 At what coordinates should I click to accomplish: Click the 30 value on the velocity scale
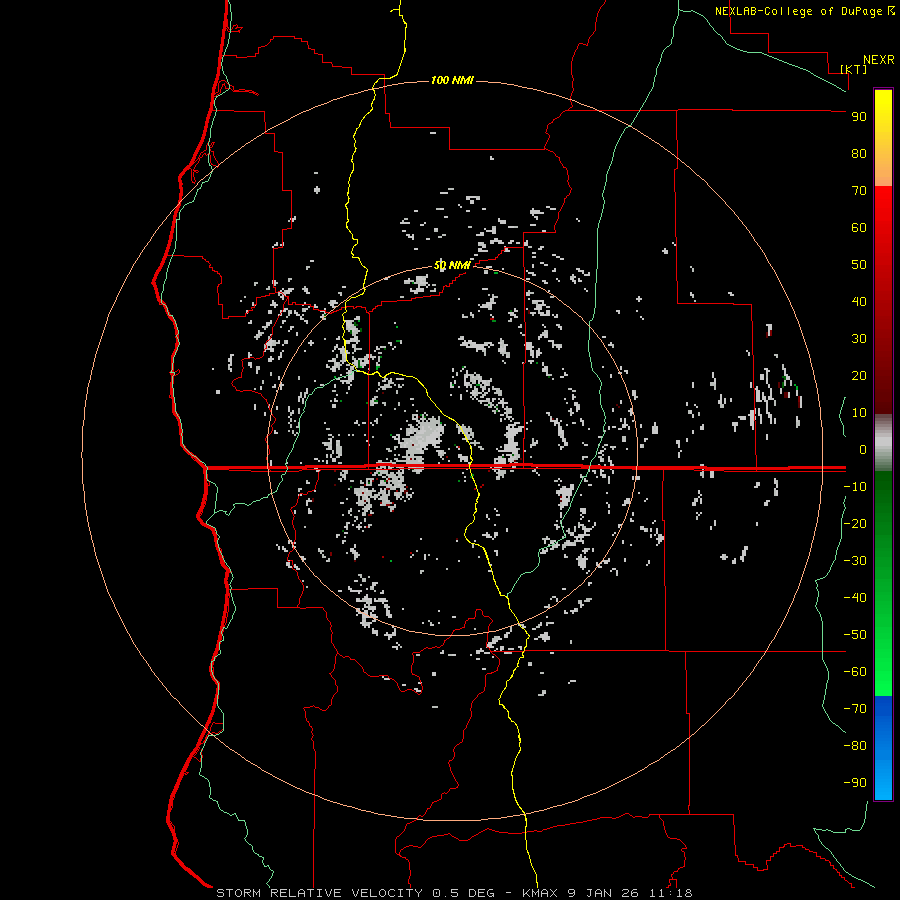click(859, 339)
